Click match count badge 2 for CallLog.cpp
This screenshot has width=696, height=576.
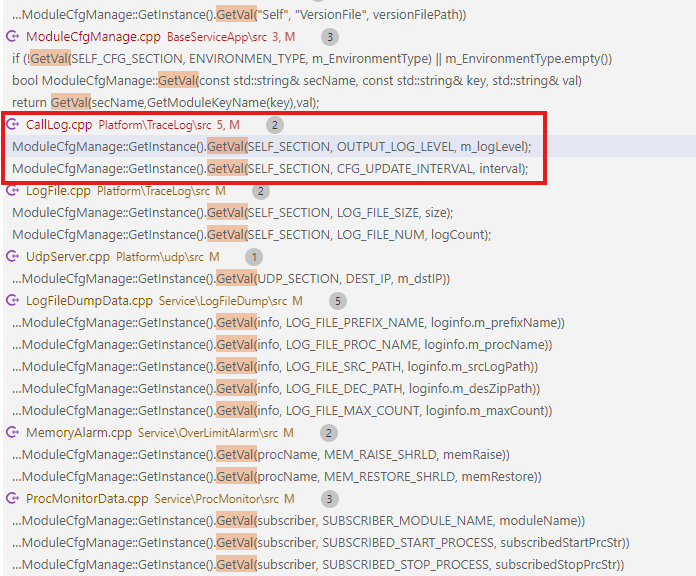coord(275,125)
